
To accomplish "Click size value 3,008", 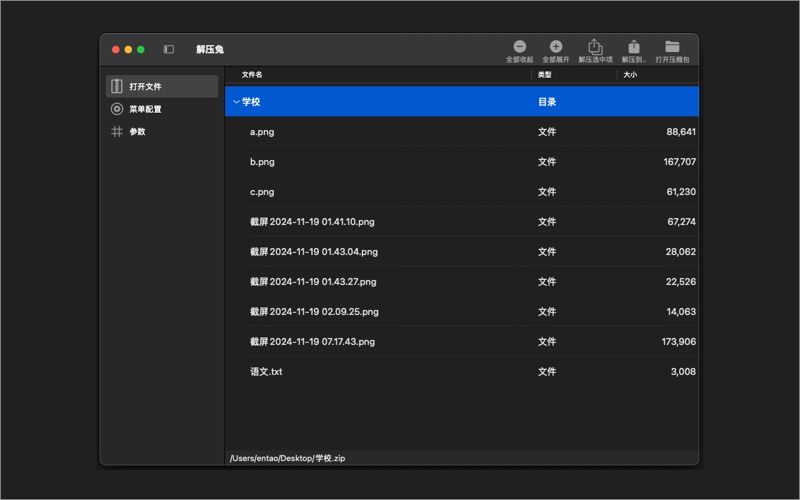I will pyautogui.click(x=683, y=371).
